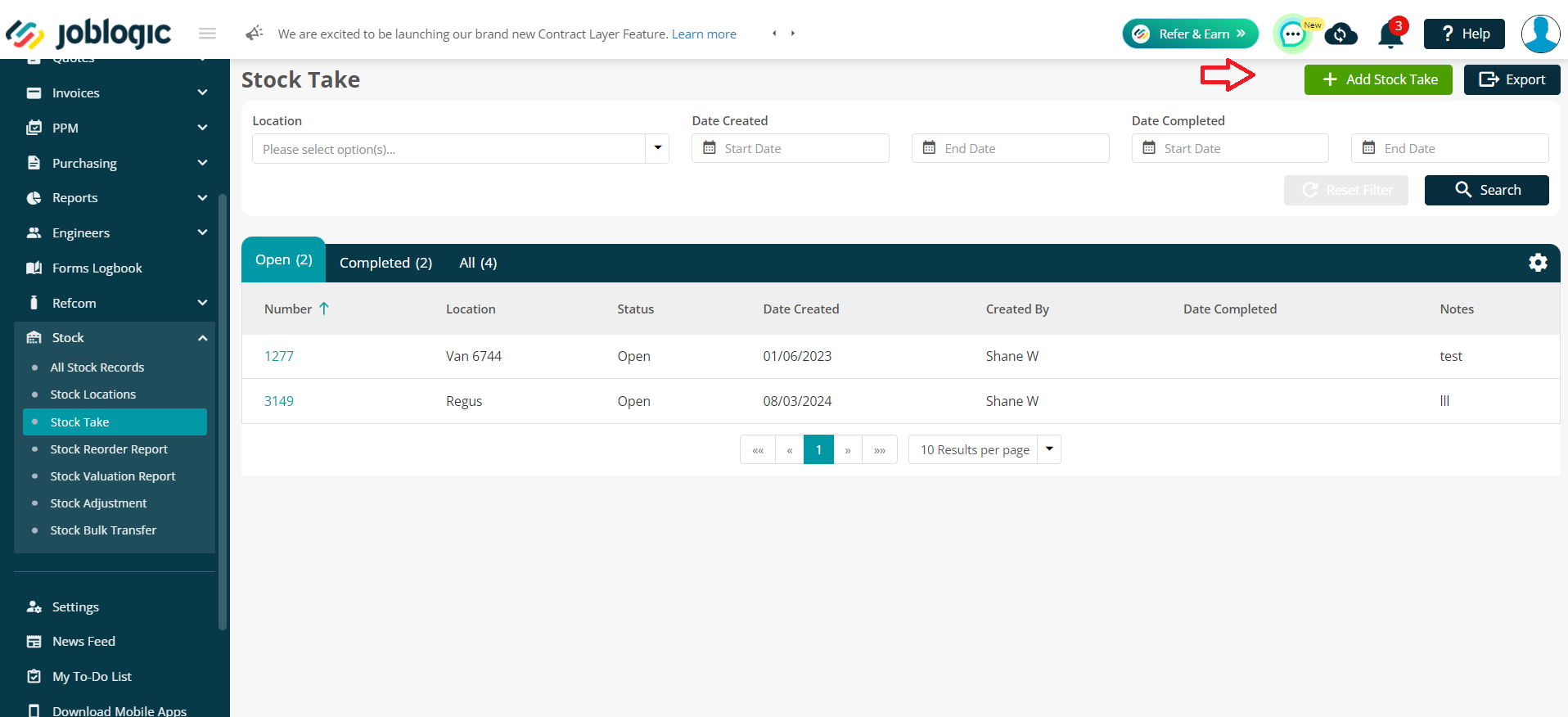Click the sidebar vertical scrollbar
Viewport: 1568px width, 717px height.
tap(223, 411)
